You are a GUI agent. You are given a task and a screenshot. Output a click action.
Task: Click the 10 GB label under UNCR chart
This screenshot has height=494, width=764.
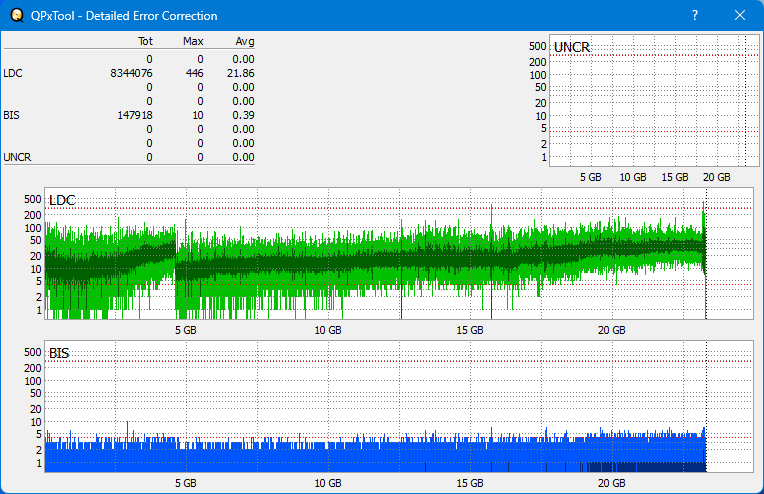632,177
